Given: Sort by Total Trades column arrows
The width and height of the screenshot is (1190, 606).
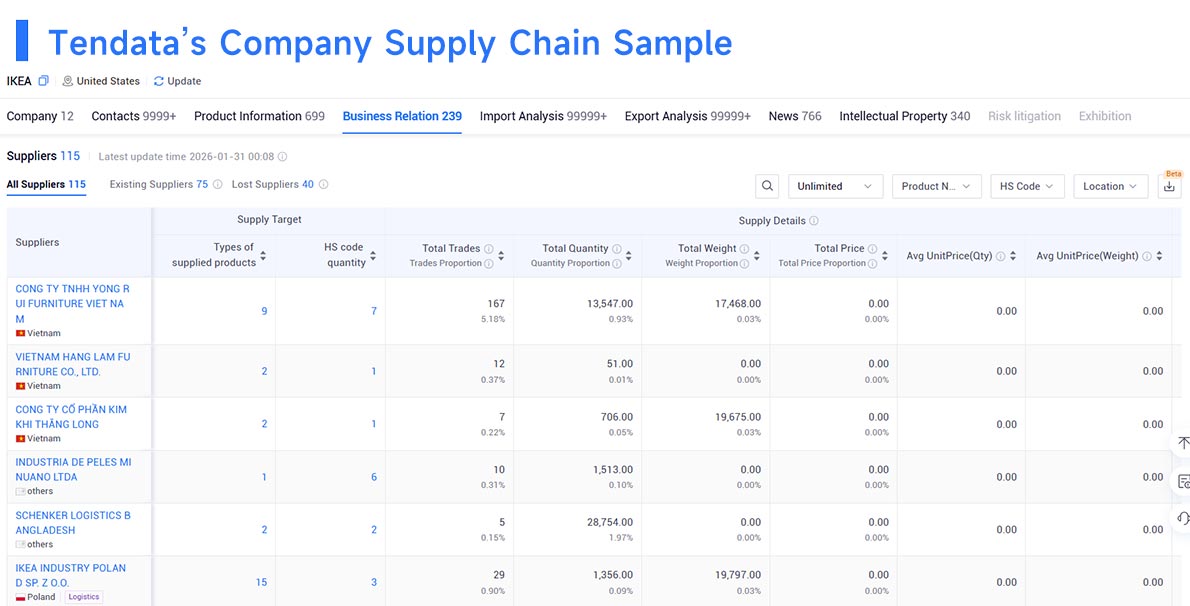Looking at the screenshot, I should coord(501,256).
